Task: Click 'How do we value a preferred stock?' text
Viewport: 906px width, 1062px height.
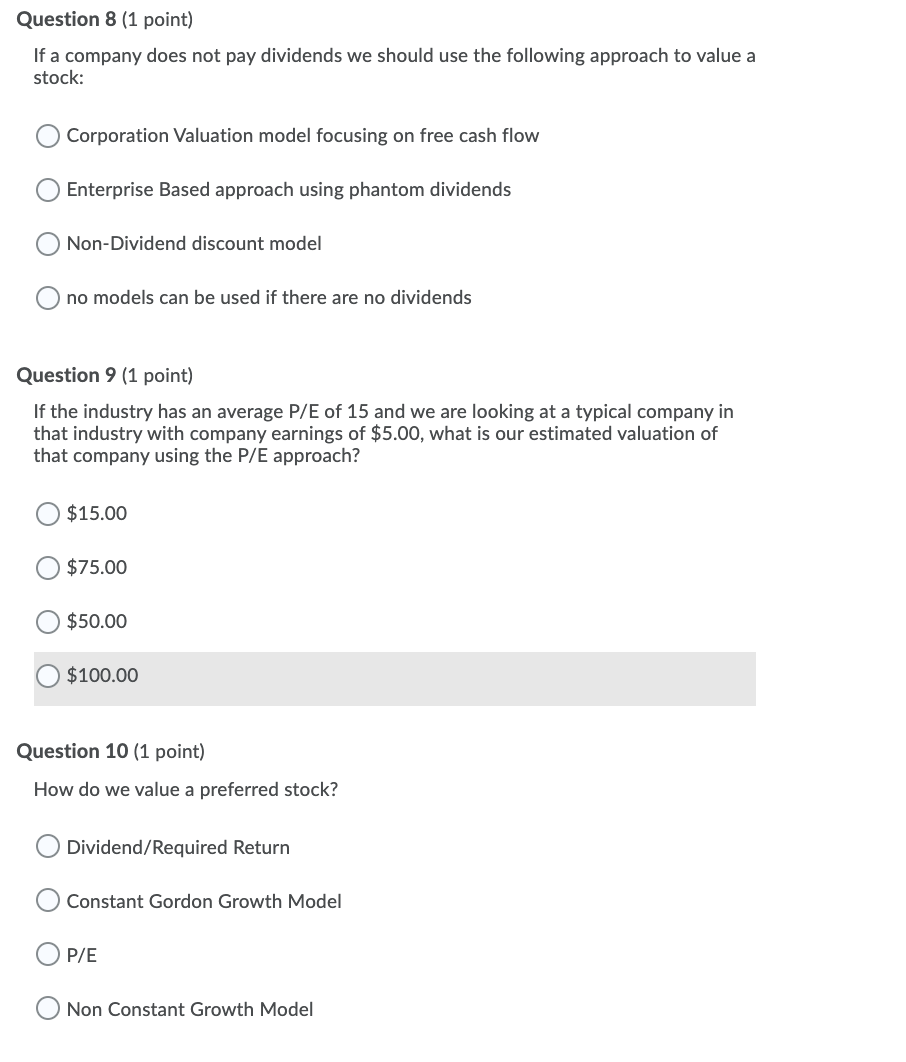Action: coord(185,789)
